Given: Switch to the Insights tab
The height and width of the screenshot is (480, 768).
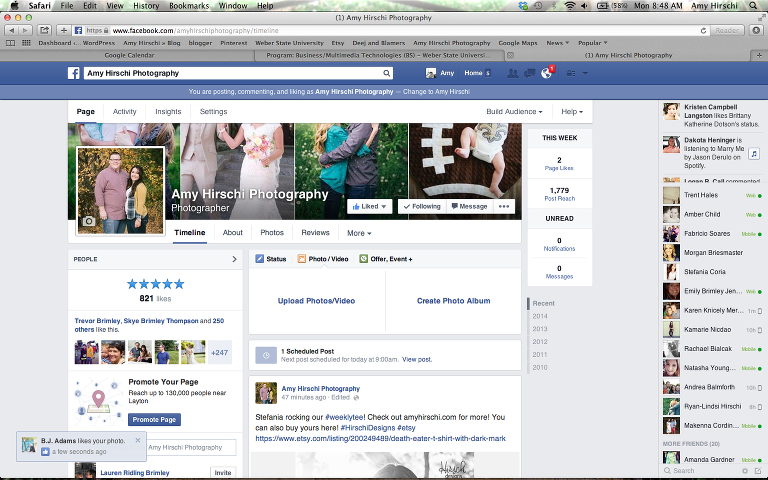Looking at the screenshot, I should 168,112.
